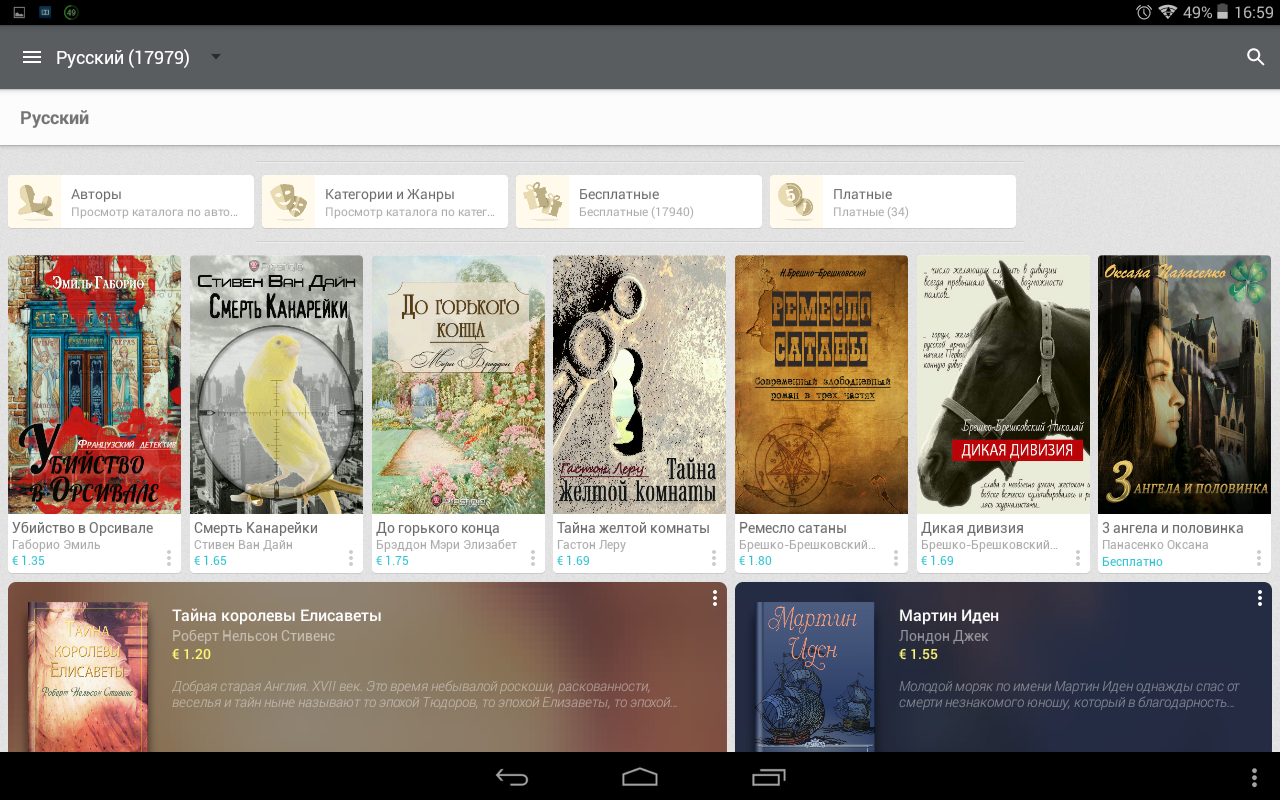The height and width of the screenshot is (800, 1280).
Task: Open the Тайна королевы Елисаветы title
Action: pos(277,616)
